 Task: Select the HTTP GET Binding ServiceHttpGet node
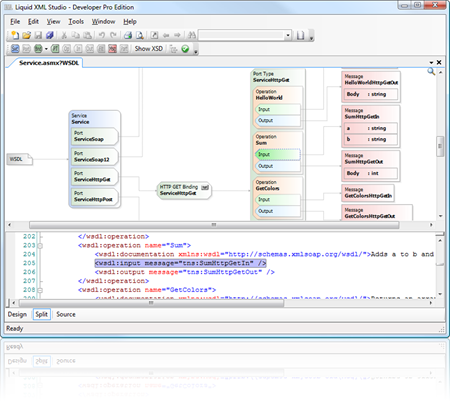184,191
